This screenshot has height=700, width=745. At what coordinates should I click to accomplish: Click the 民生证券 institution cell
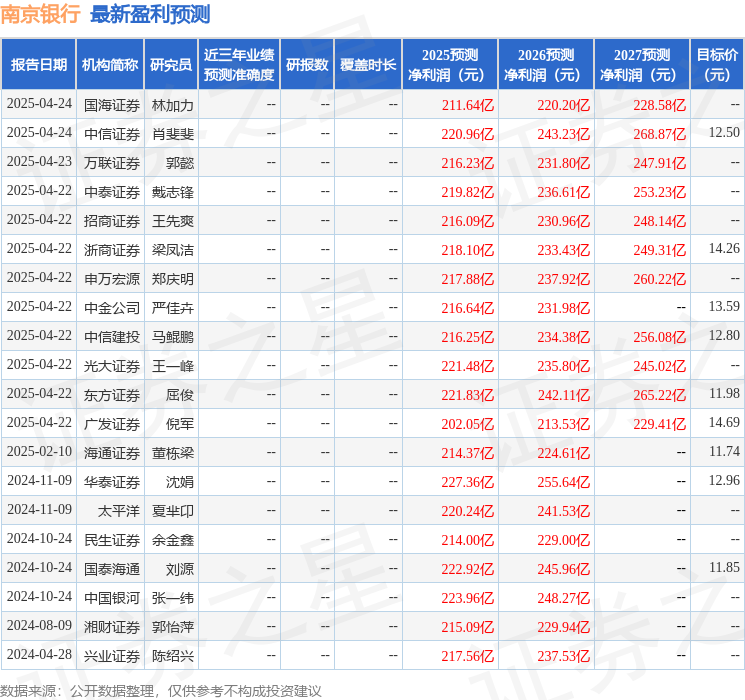tap(112, 540)
